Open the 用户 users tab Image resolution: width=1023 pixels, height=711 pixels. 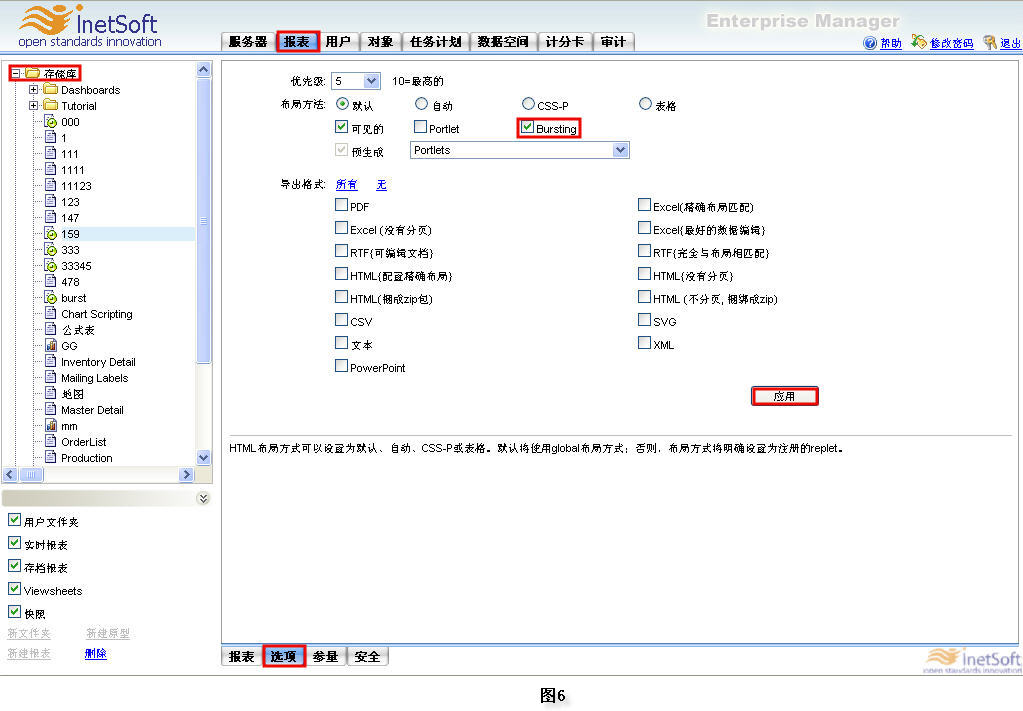tap(338, 42)
